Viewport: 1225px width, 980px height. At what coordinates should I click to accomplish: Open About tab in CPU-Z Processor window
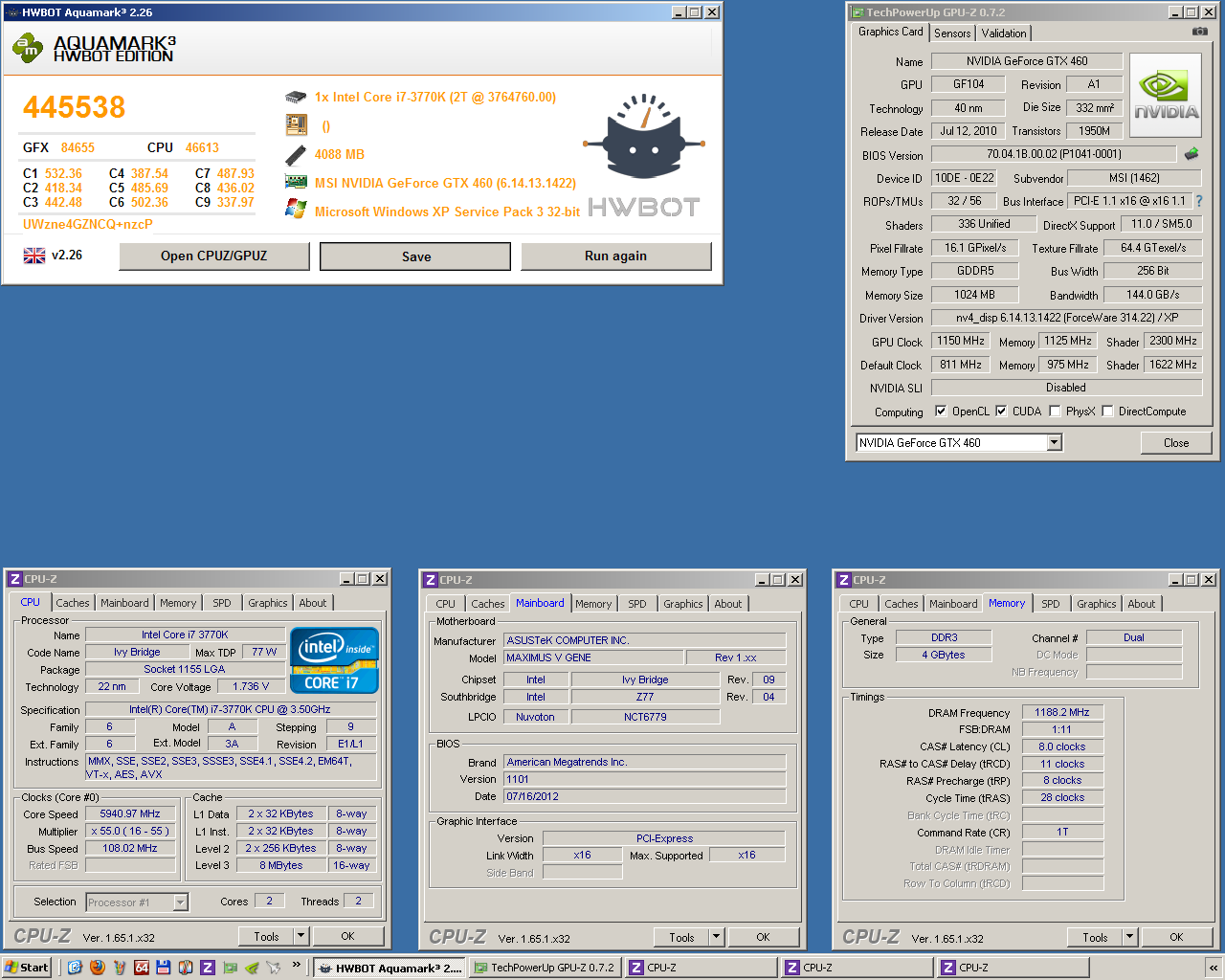[x=313, y=603]
